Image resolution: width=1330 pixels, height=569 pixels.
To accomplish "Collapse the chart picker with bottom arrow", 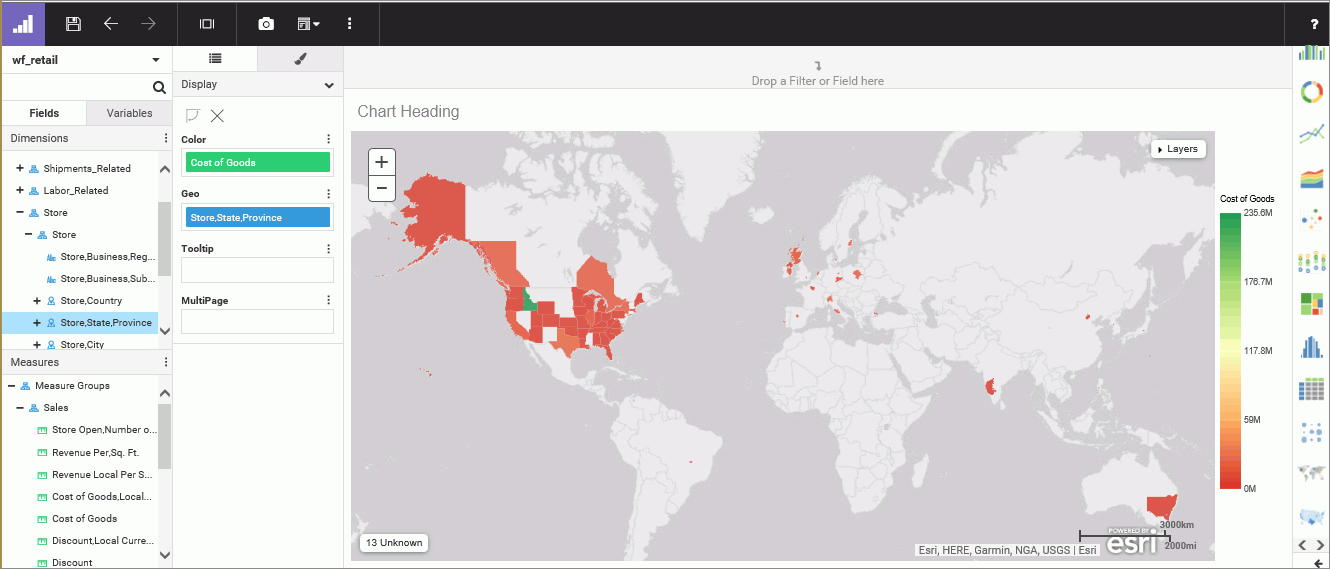I will [x=1316, y=563].
